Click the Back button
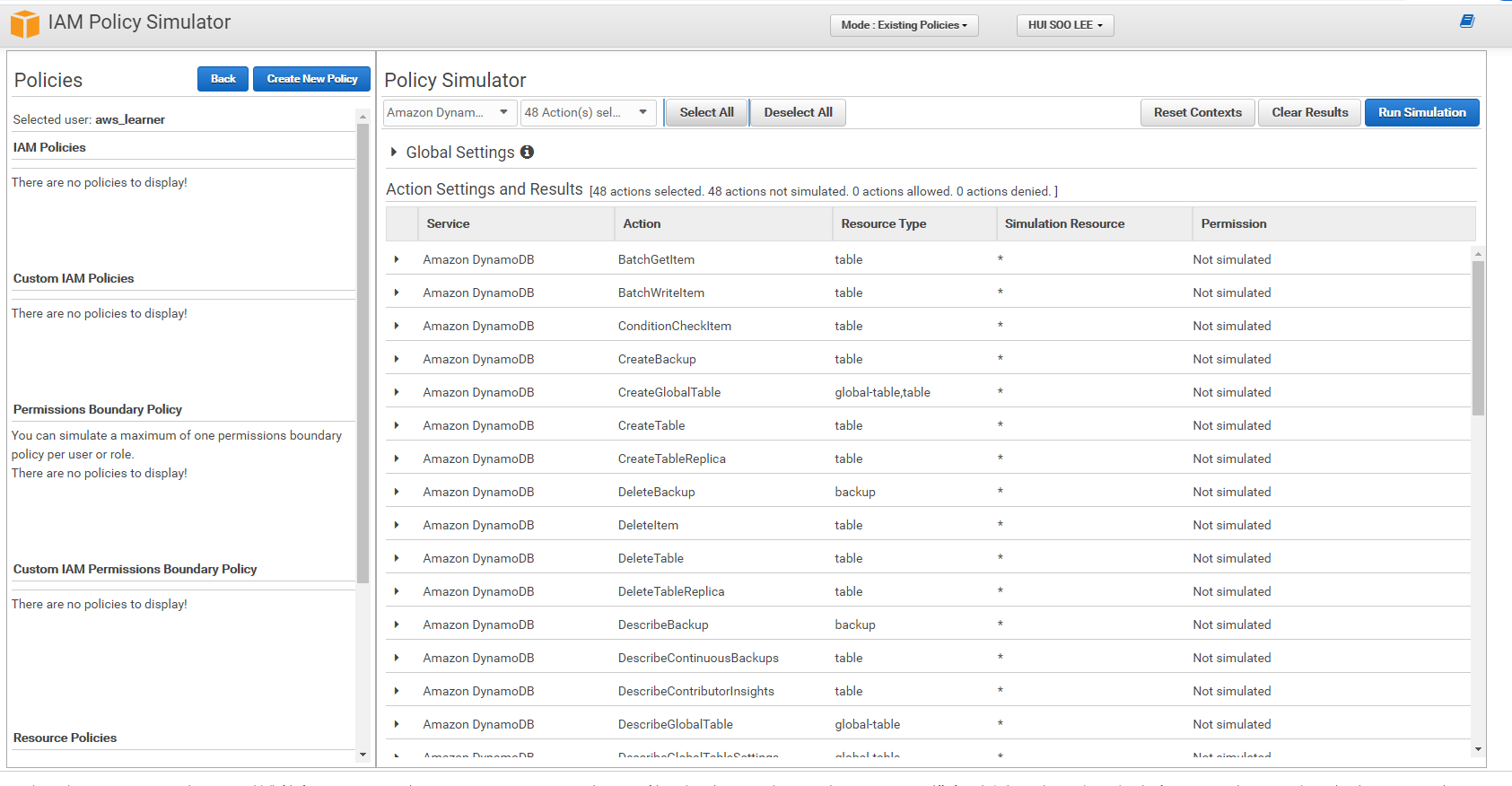 point(223,79)
